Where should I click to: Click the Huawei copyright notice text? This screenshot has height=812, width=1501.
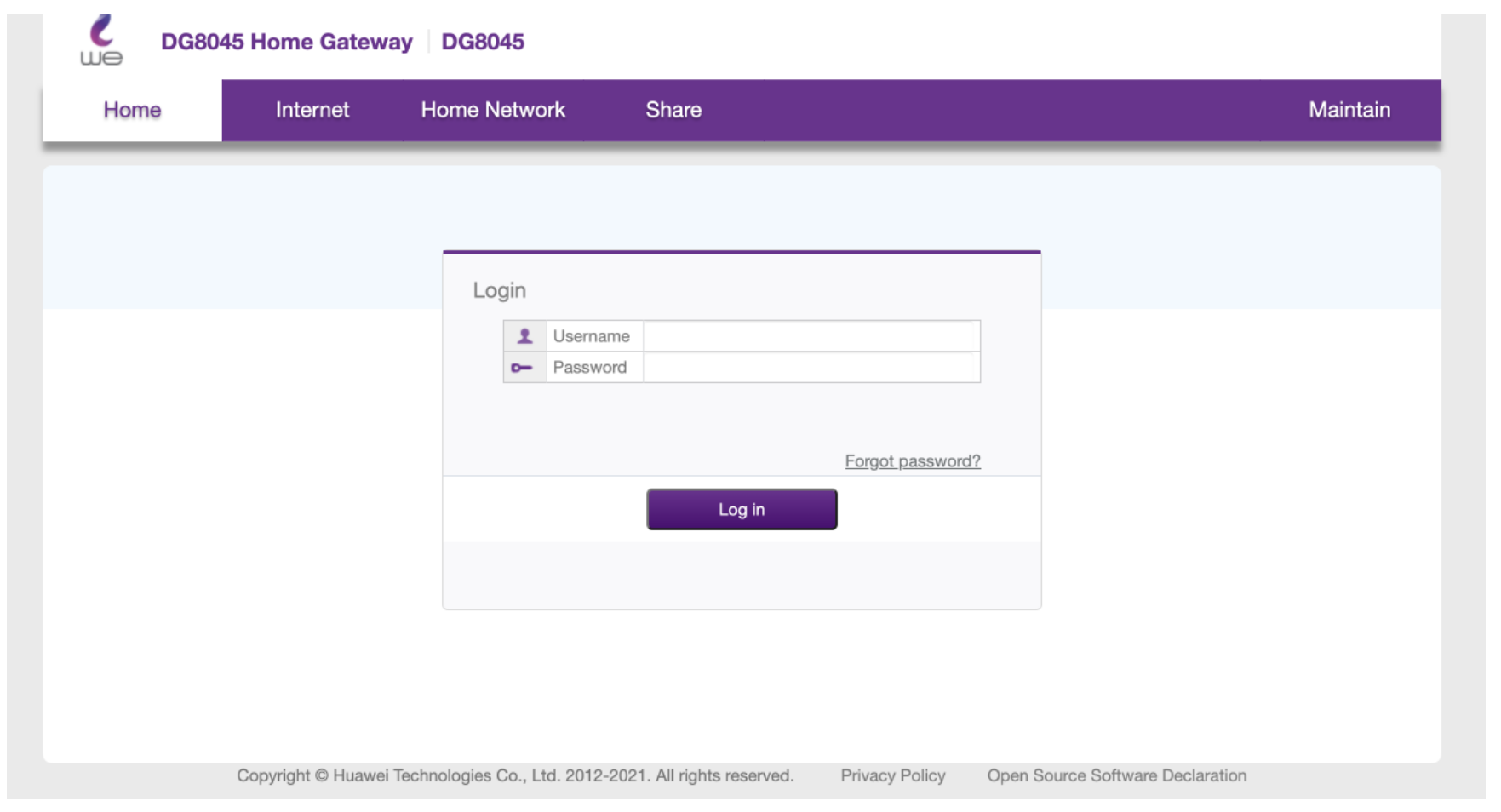click(514, 775)
